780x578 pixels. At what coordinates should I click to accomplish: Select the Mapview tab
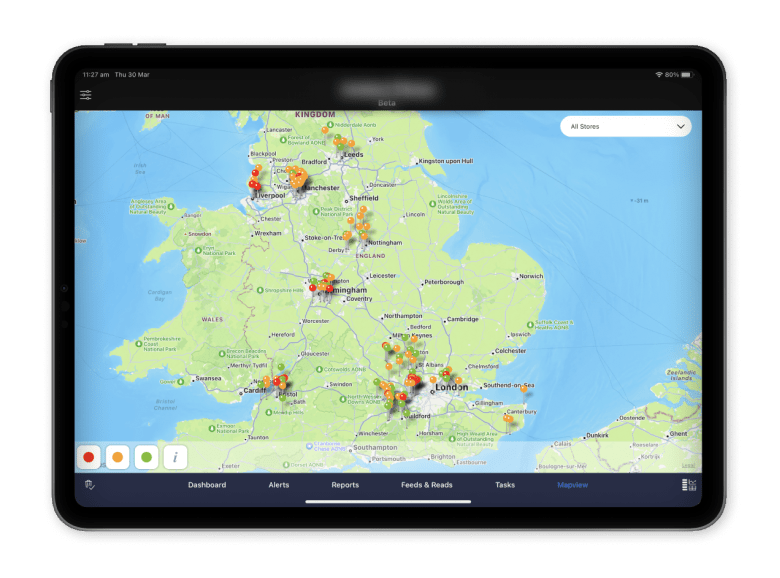point(574,485)
